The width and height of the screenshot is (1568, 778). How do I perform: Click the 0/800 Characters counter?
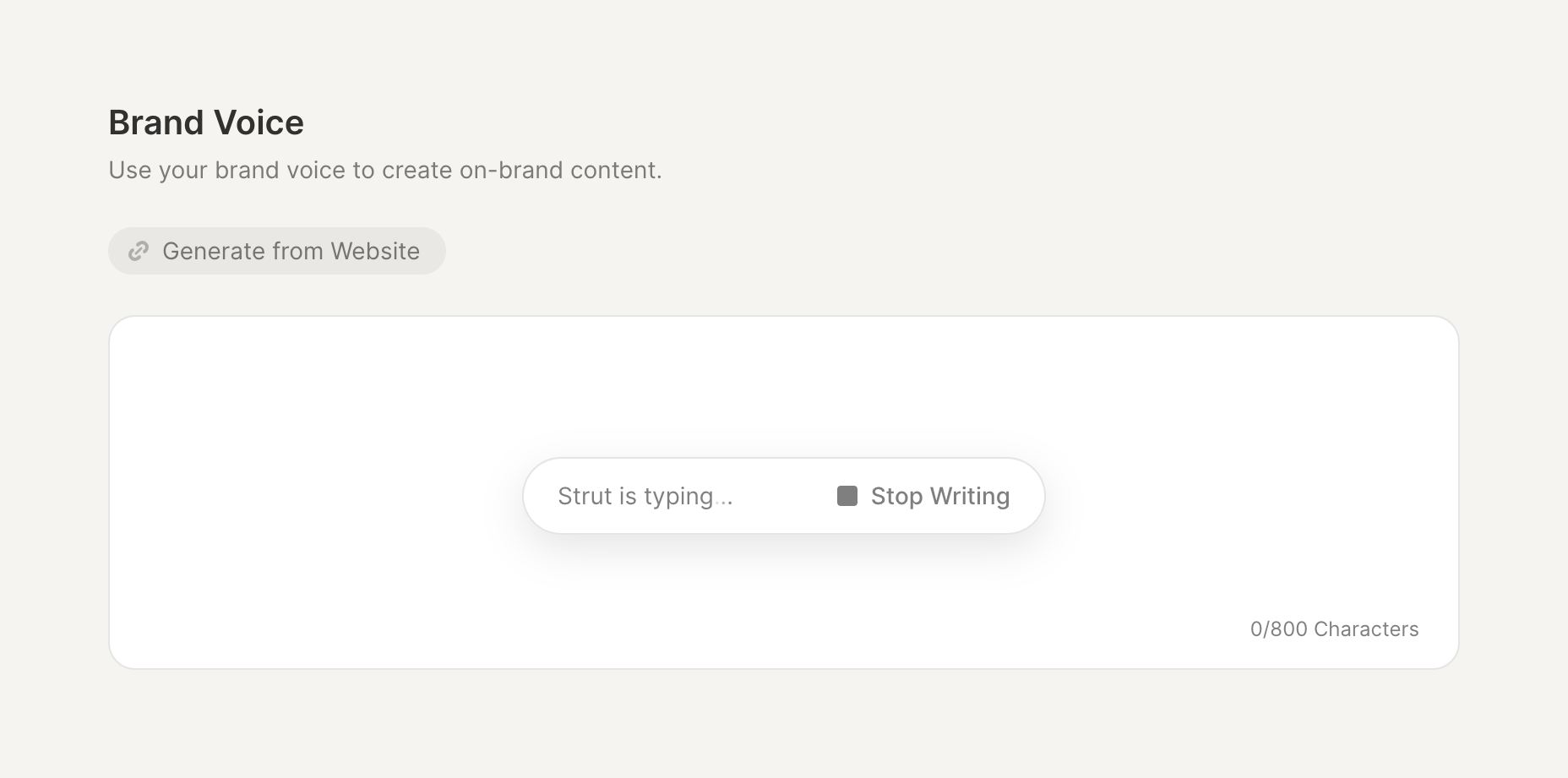coord(1334,629)
